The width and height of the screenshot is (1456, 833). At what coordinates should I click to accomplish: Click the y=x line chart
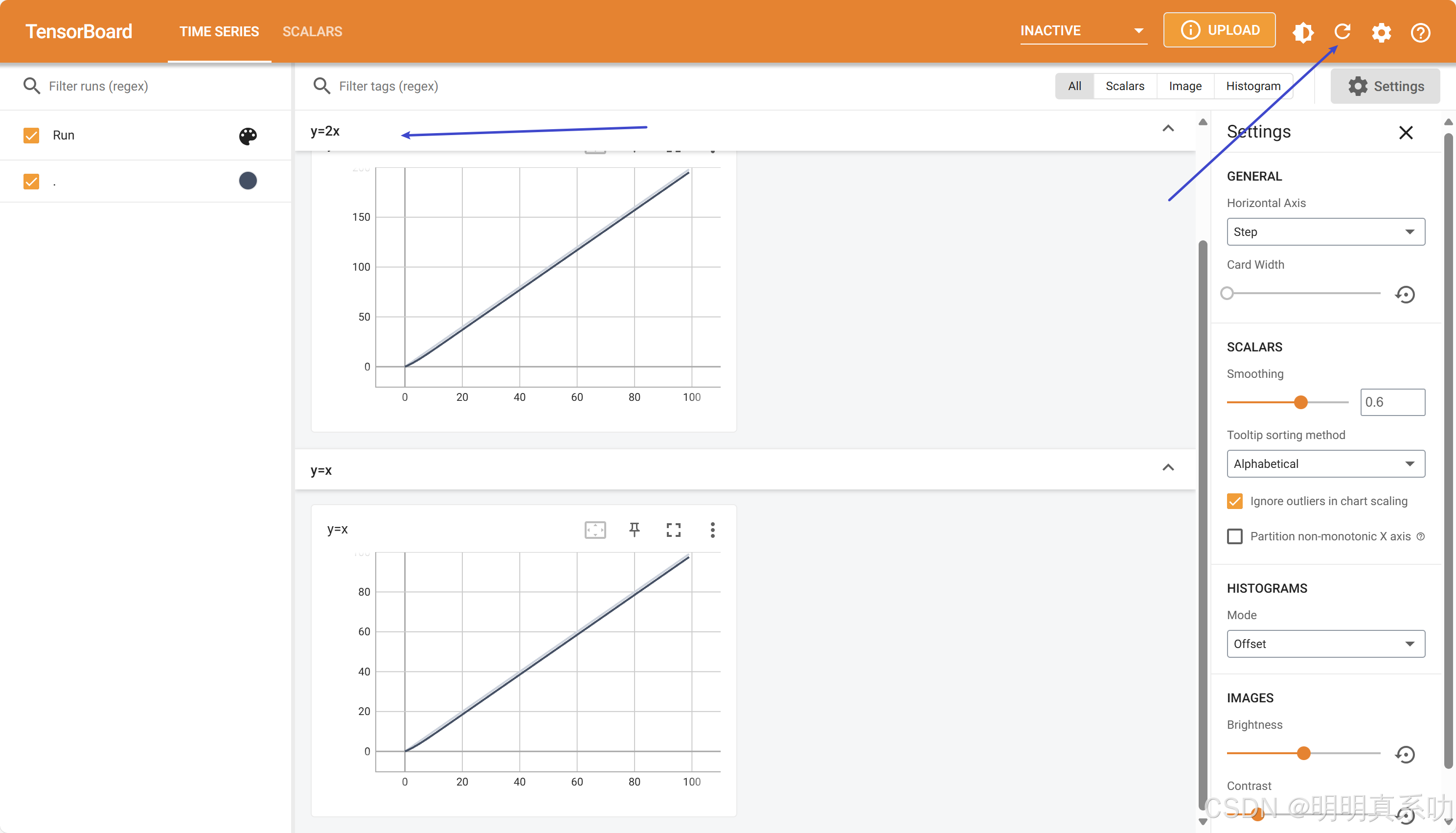click(547, 662)
